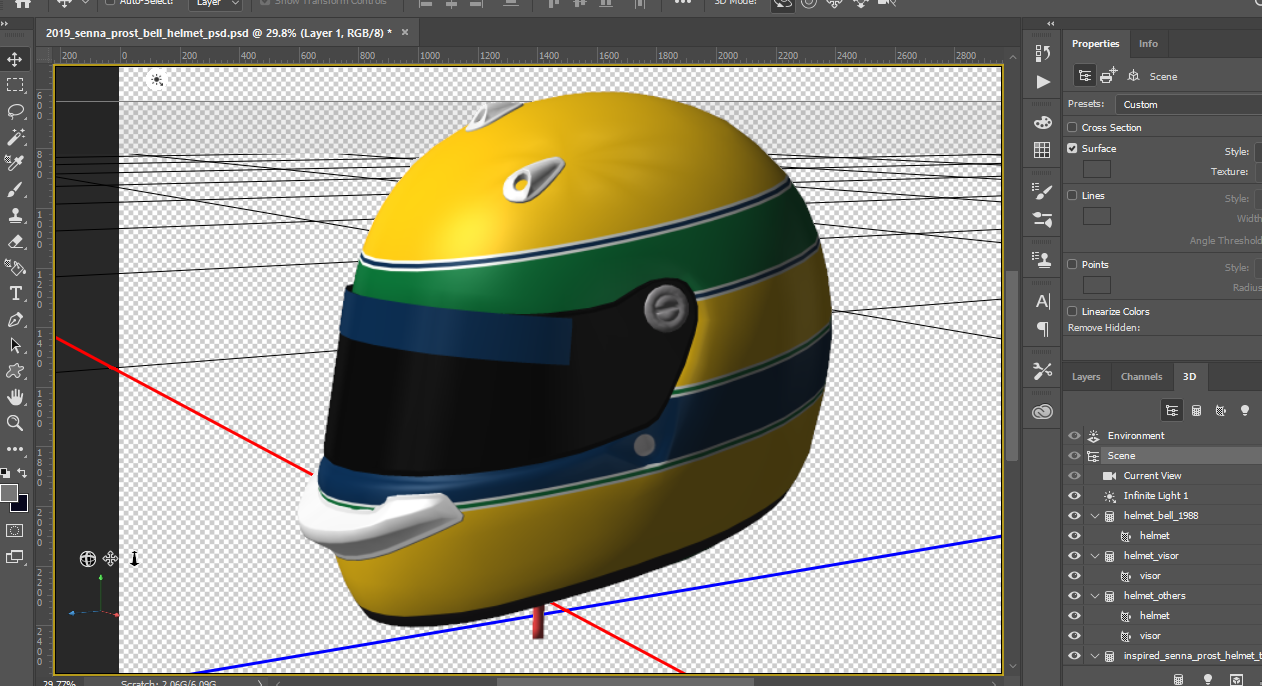The height and width of the screenshot is (686, 1262).
Task: Open the Character panel icon
Action: point(1043,301)
